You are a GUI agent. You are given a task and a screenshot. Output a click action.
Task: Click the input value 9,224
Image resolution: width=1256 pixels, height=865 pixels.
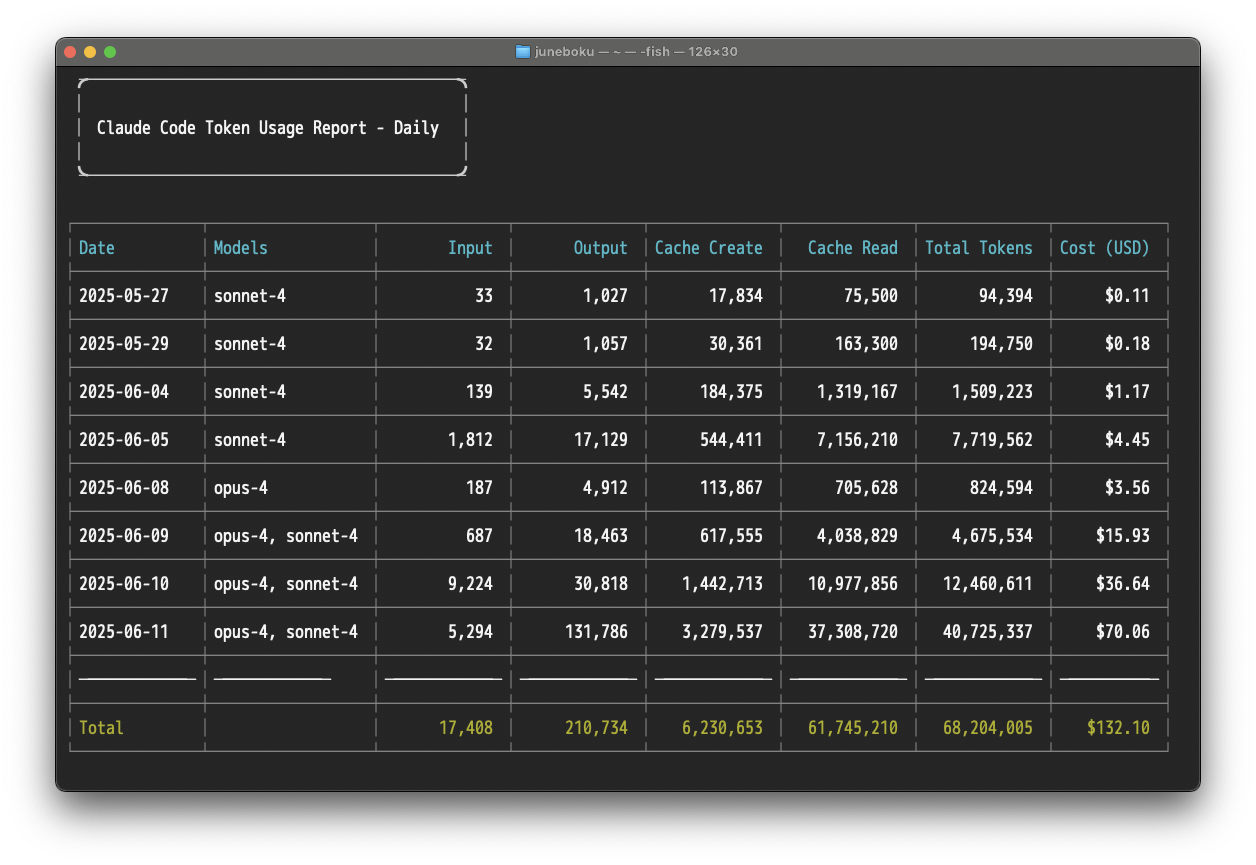tap(470, 584)
